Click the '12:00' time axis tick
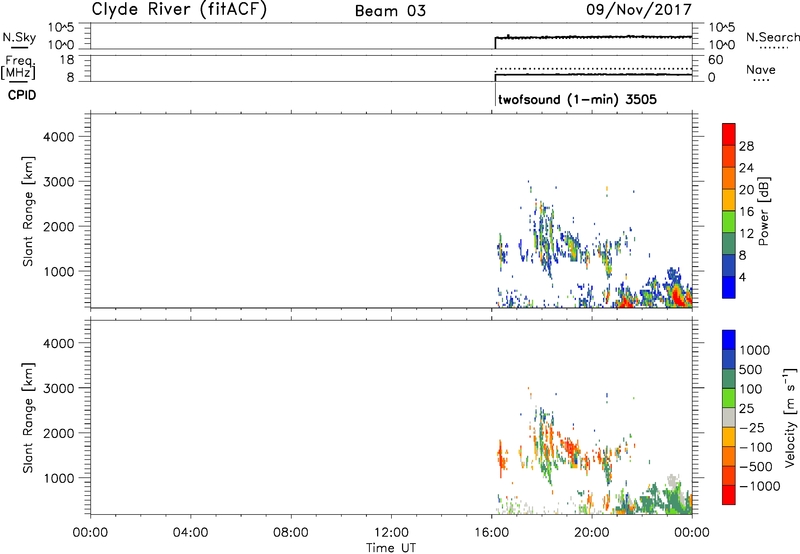This screenshot has height=554, width=800. point(391,533)
